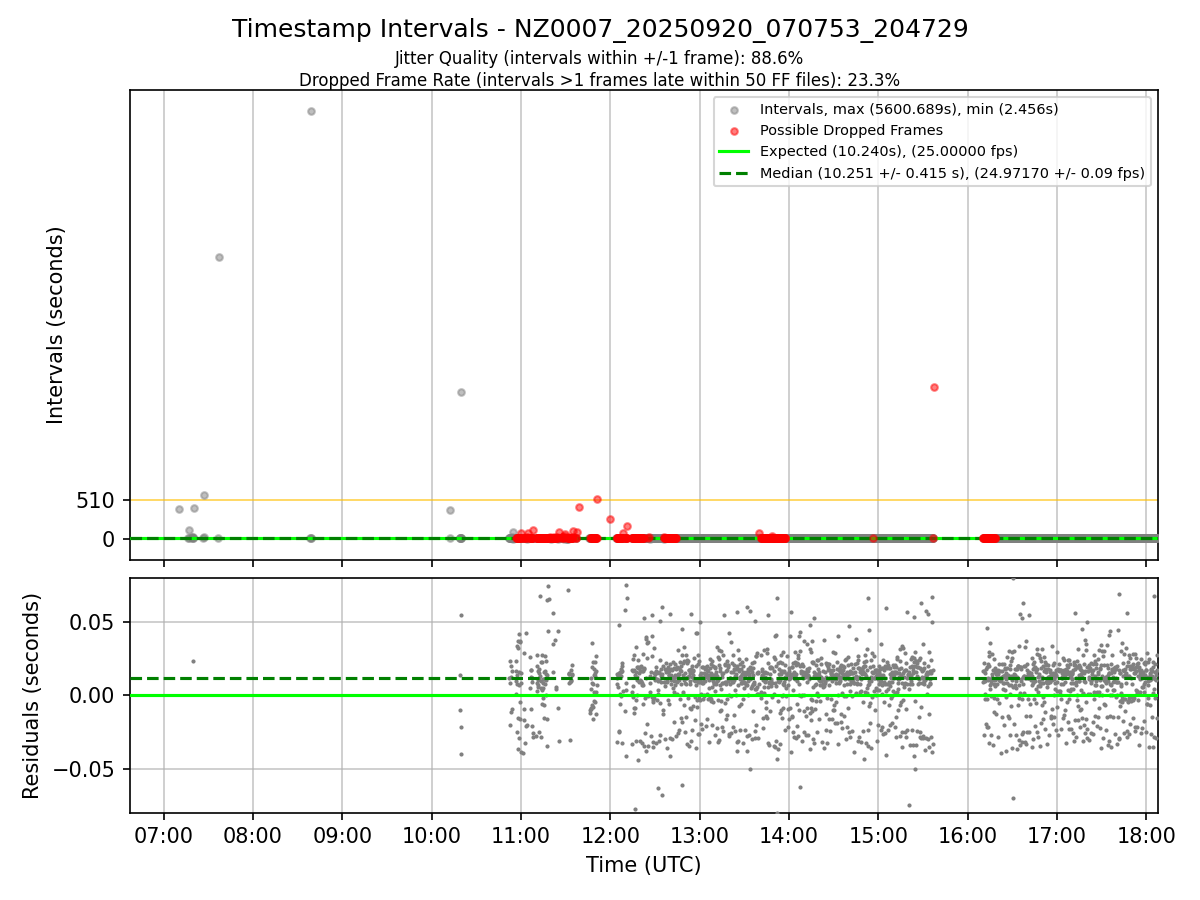Click legend entry Median (10.251 +/- 0.415 s)
The width and height of the screenshot is (1200, 900).
click(x=952, y=173)
